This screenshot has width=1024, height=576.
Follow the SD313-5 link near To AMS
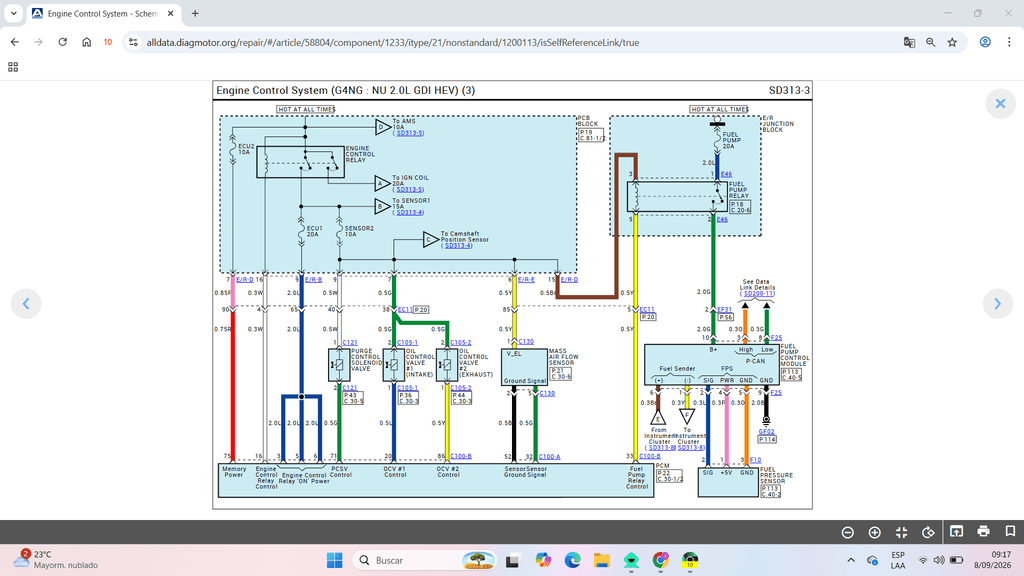tap(409, 133)
